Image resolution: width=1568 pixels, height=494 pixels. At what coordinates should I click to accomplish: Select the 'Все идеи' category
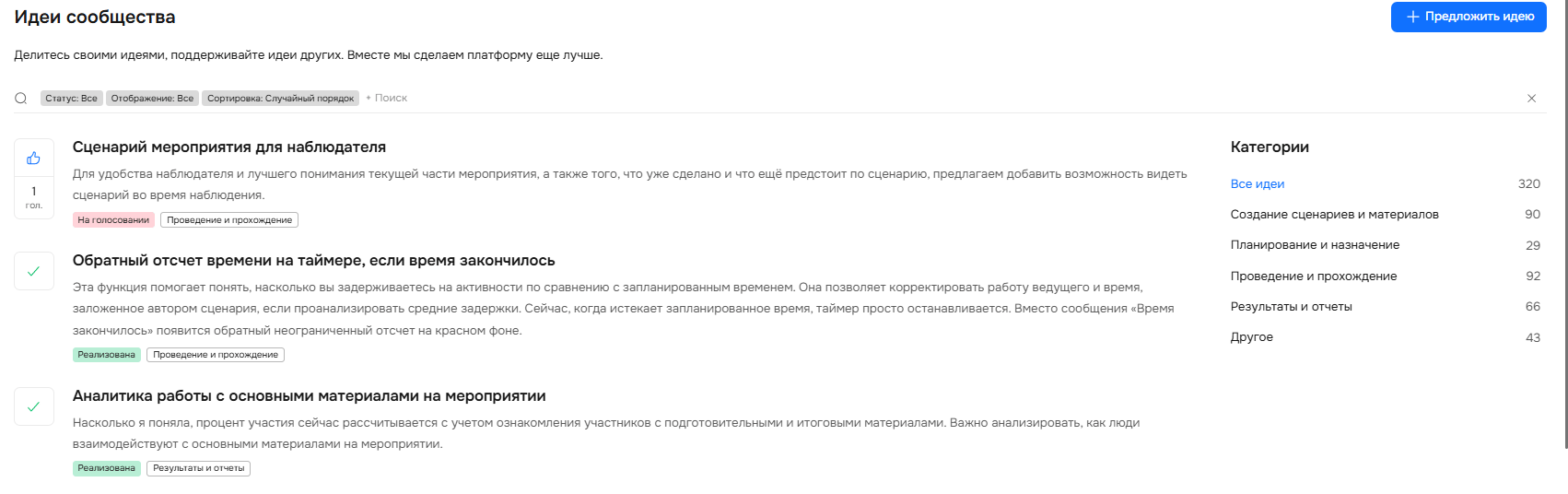pyautogui.click(x=1257, y=184)
